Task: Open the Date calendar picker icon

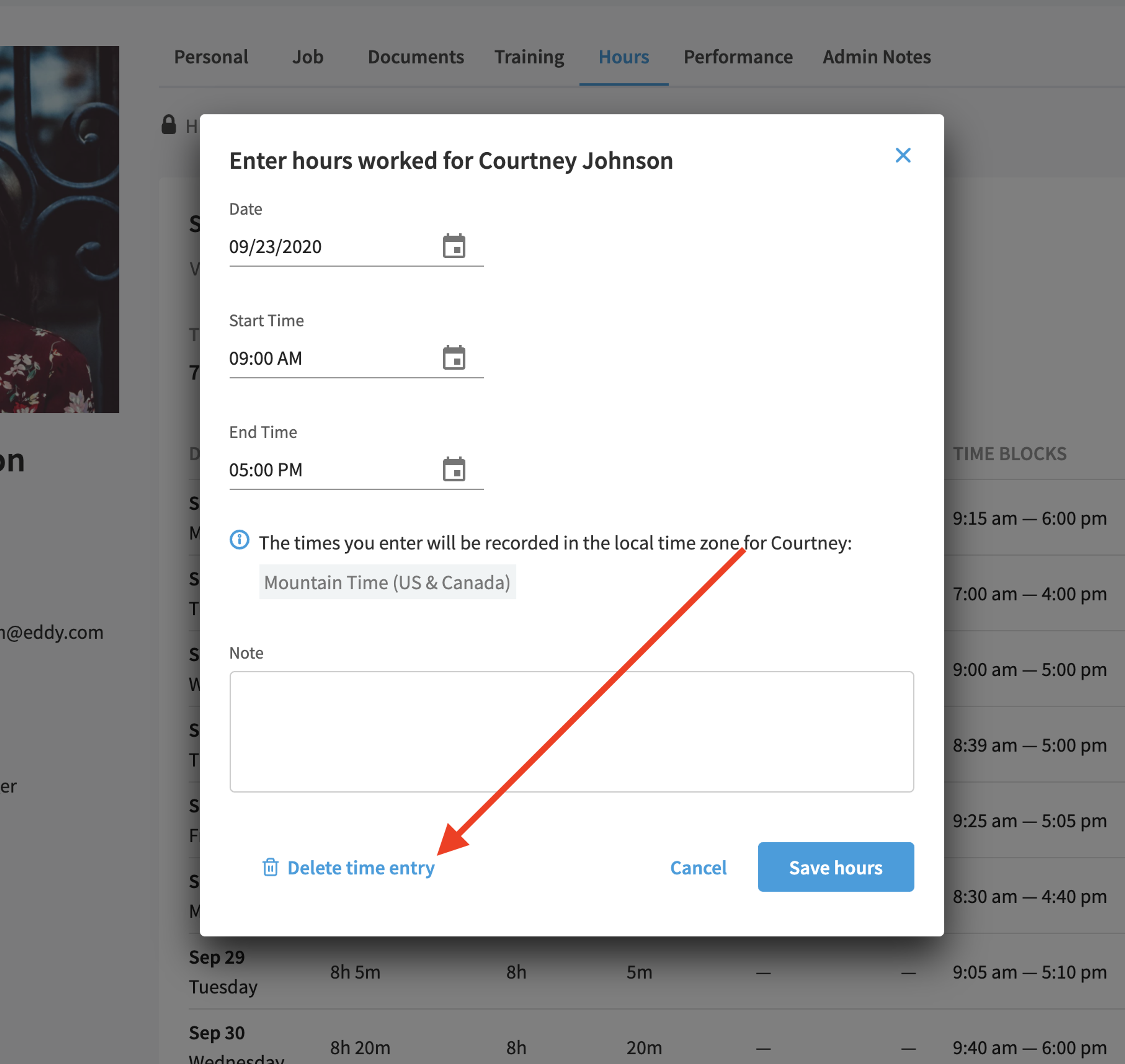Action: [x=454, y=246]
